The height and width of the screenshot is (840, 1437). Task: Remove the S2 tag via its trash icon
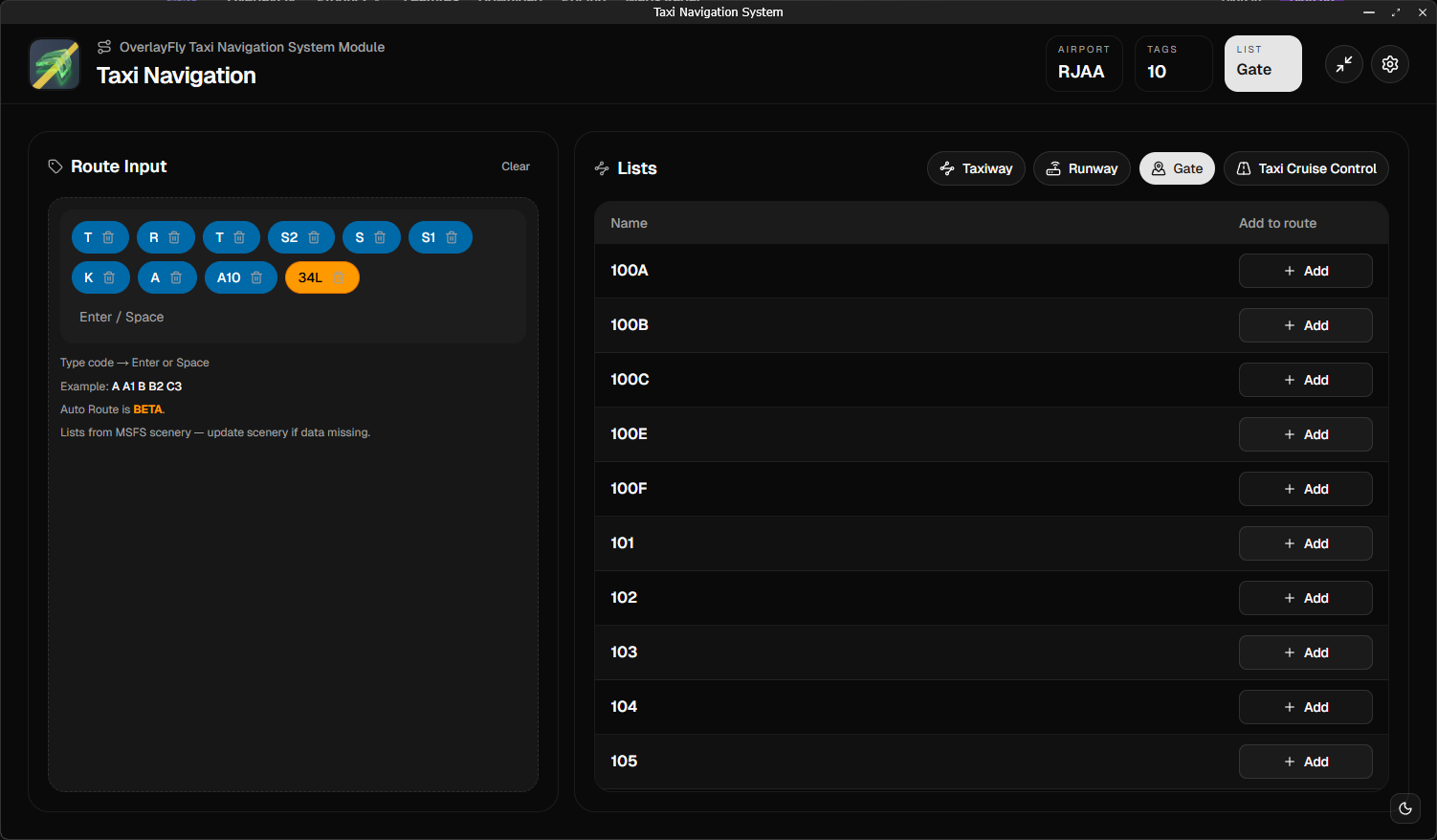point(314,237)
